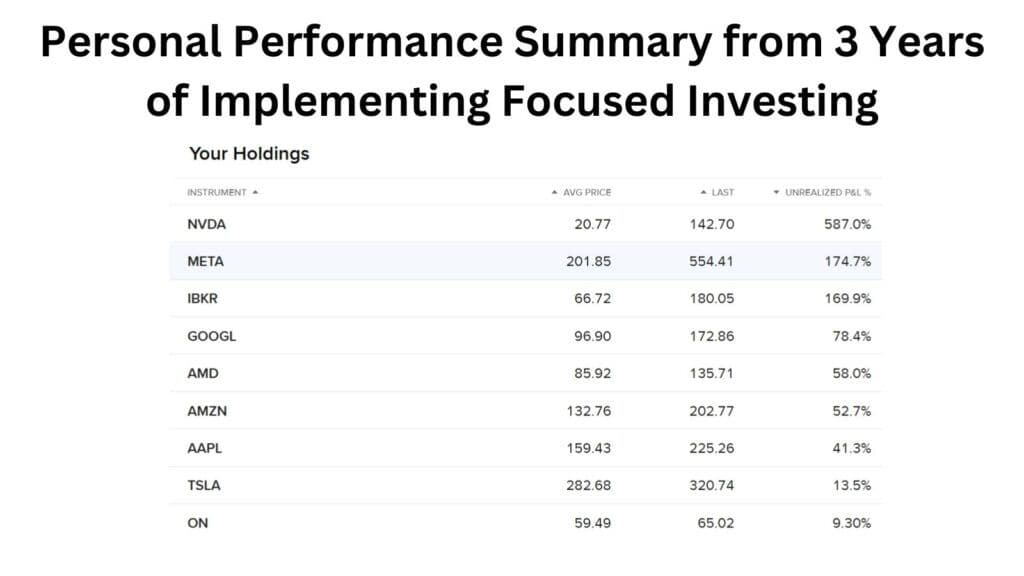Click the ascending arrow on LAST column
The width and height of the screenshot is (1024, 576).
click(x=703, y=192)
